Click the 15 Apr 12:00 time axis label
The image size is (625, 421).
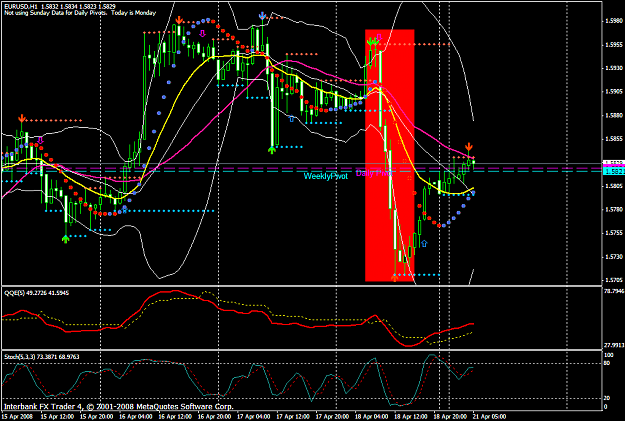(x=57, y=417)
